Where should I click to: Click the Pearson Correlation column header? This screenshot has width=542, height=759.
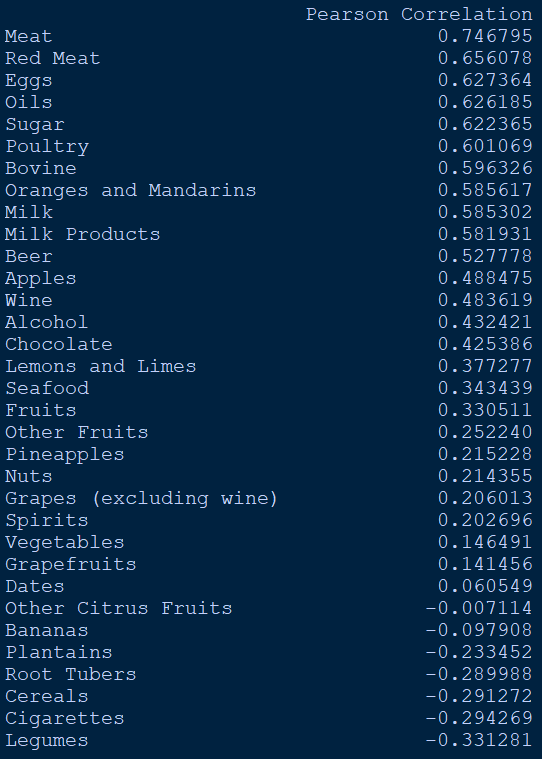point(419,14)
